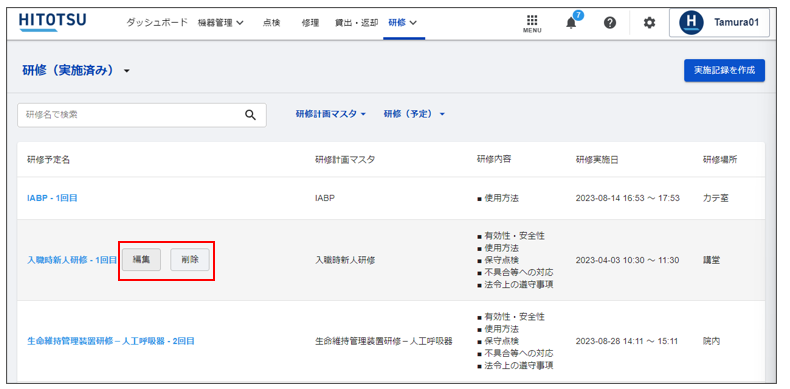
Task: Open the IABP - 1回目 link
Action: click(x=52, y=198)
